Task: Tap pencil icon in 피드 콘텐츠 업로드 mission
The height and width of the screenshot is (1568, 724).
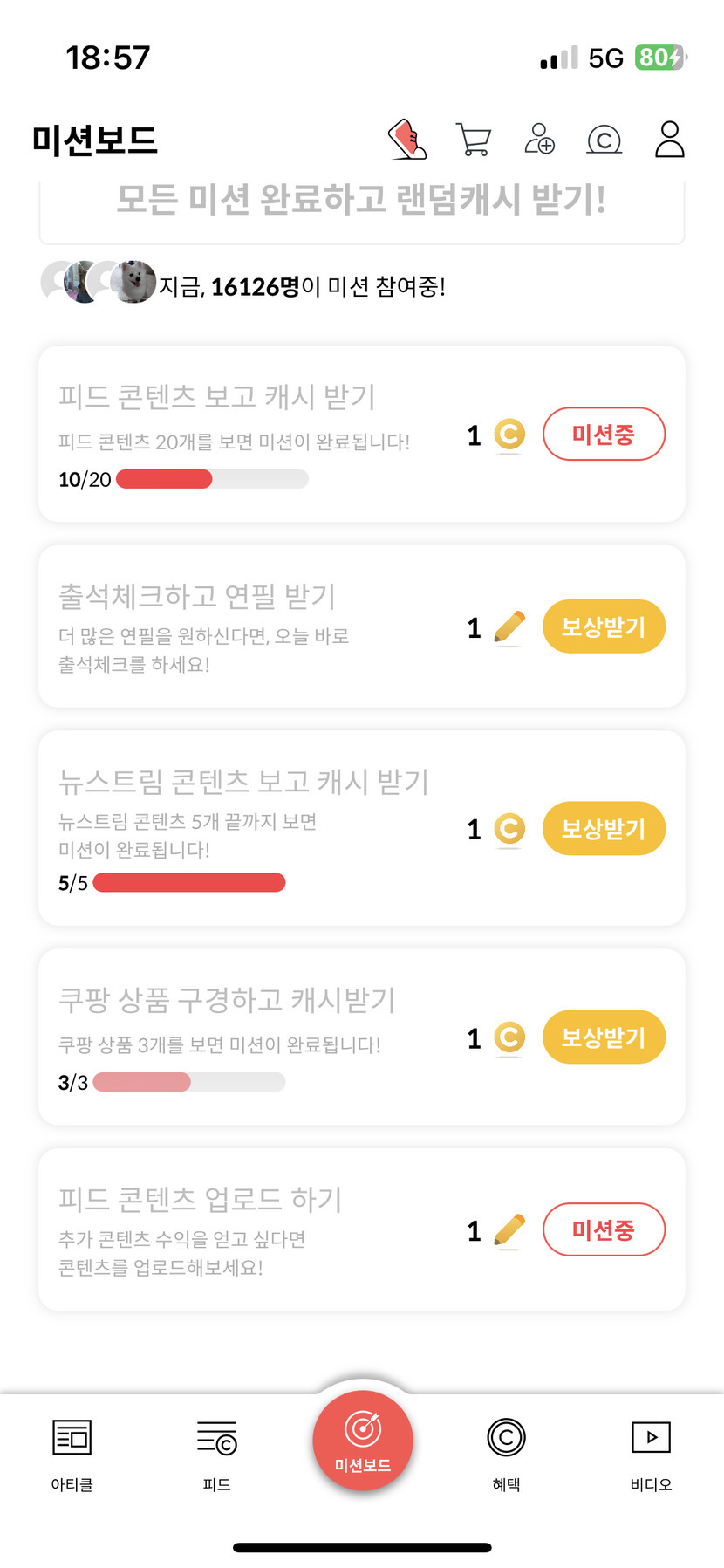Action: [509, 1230]
